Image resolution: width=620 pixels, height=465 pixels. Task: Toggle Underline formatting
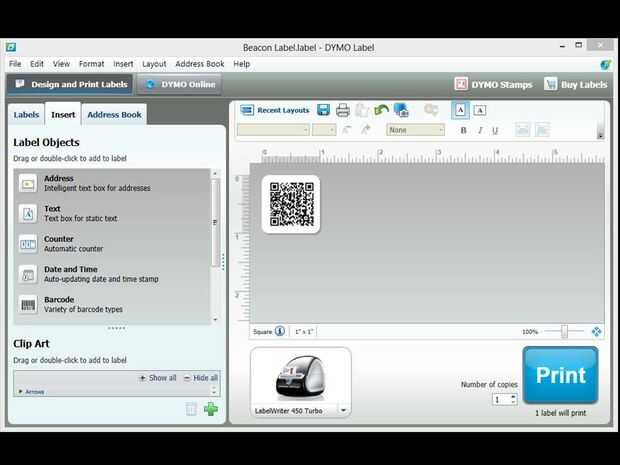pos(495,130)
